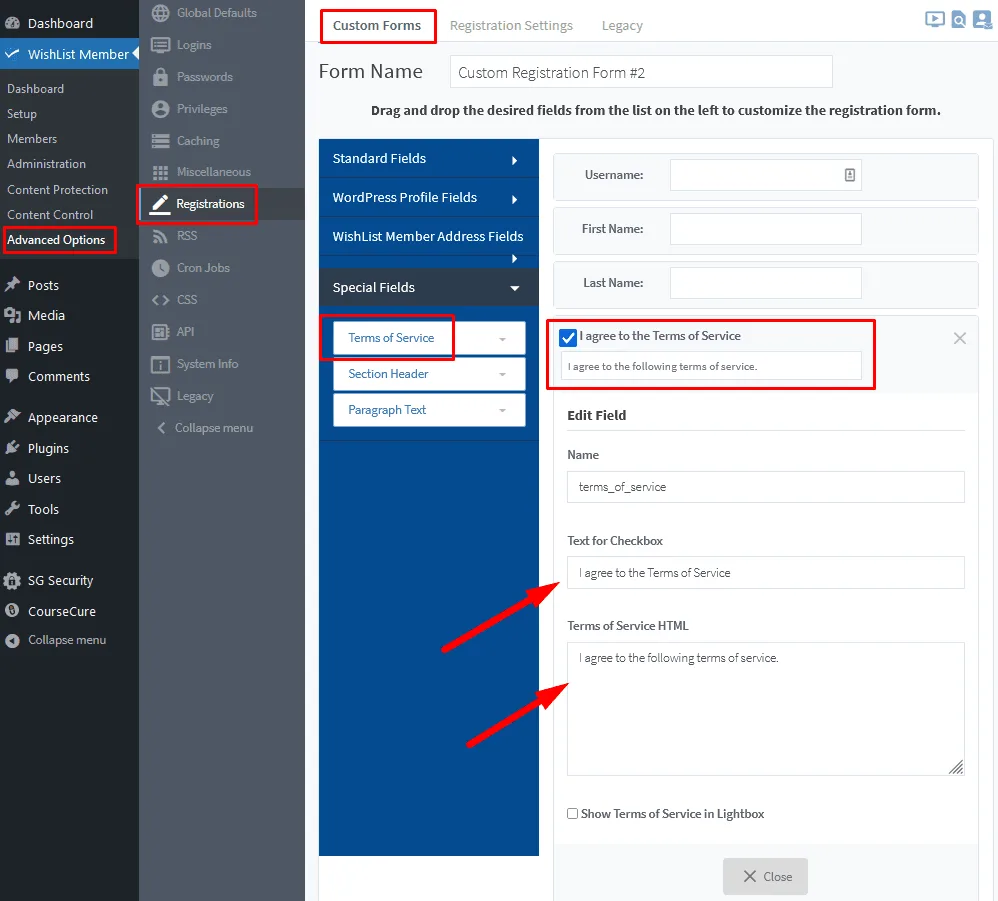Click the Cron Jobs clock icon
998x901 pixels.
click(160, 268)
